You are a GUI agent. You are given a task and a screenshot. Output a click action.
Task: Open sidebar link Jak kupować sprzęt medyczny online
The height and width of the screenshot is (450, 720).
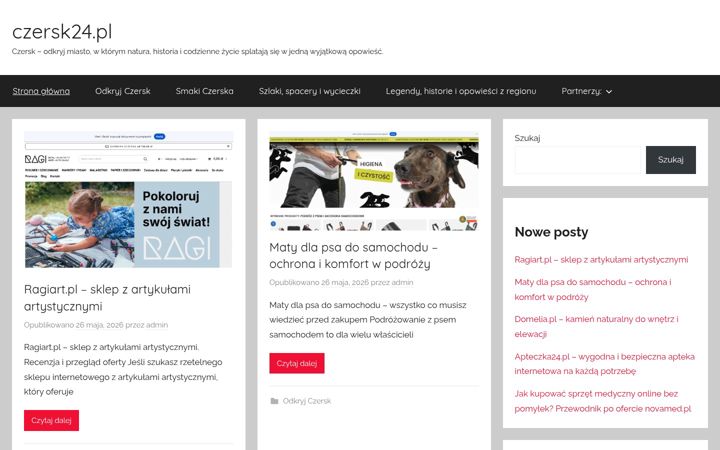point(602,401)
